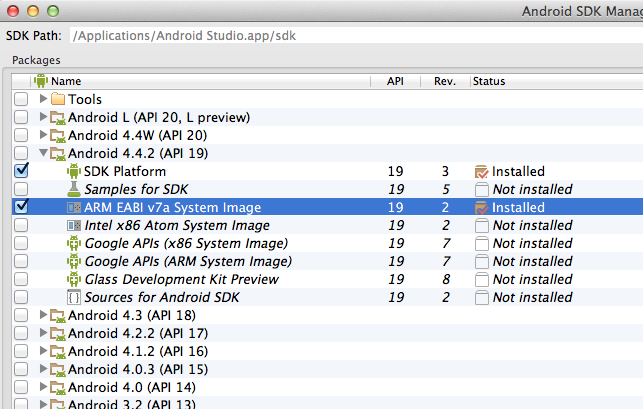
Task: Expand the Tools group
Action: click(43, 98)
